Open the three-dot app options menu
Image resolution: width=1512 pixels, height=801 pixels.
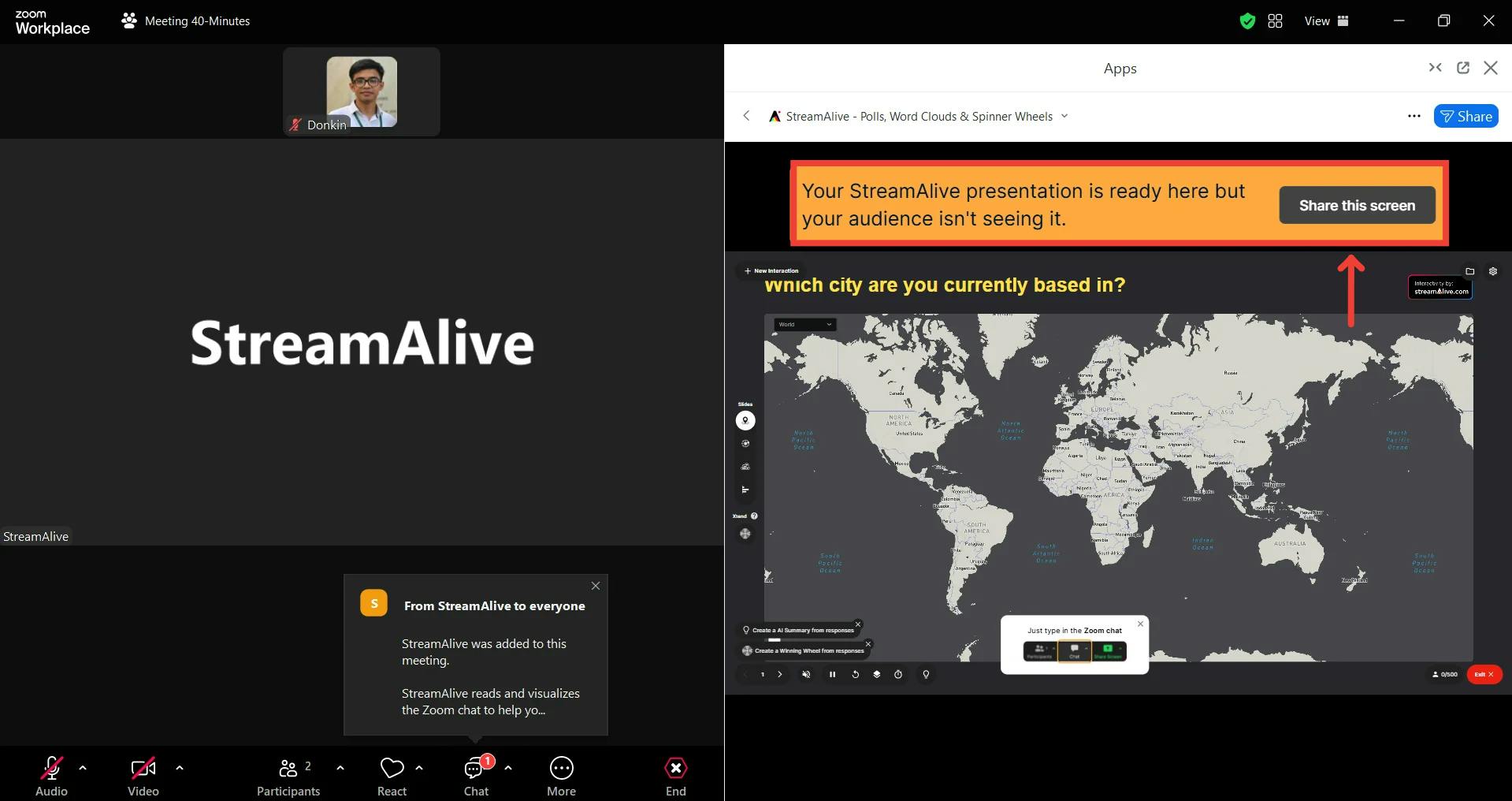1414,116
